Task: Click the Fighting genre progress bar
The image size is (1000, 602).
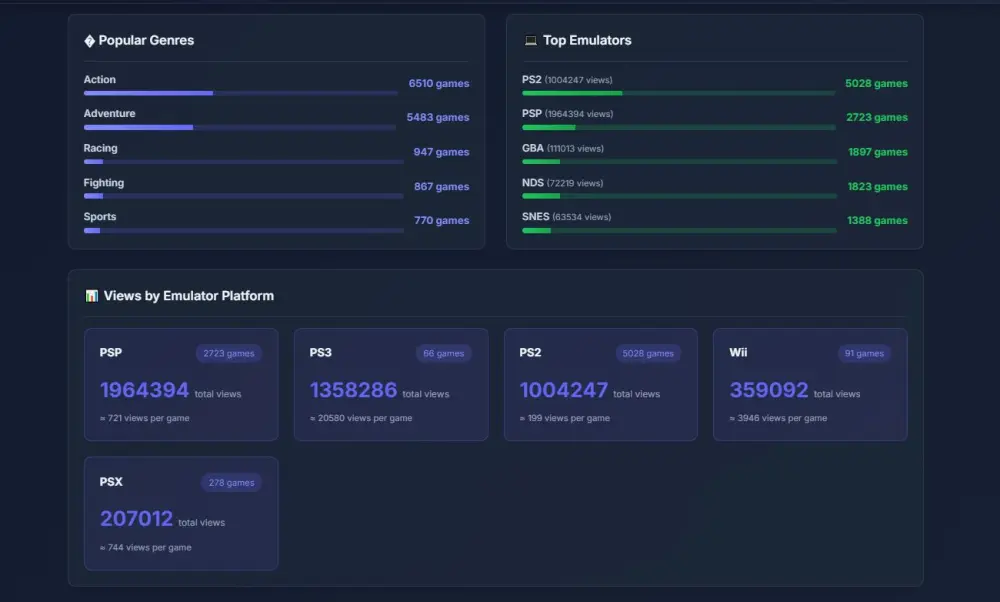Action: (x=244, y=196)
